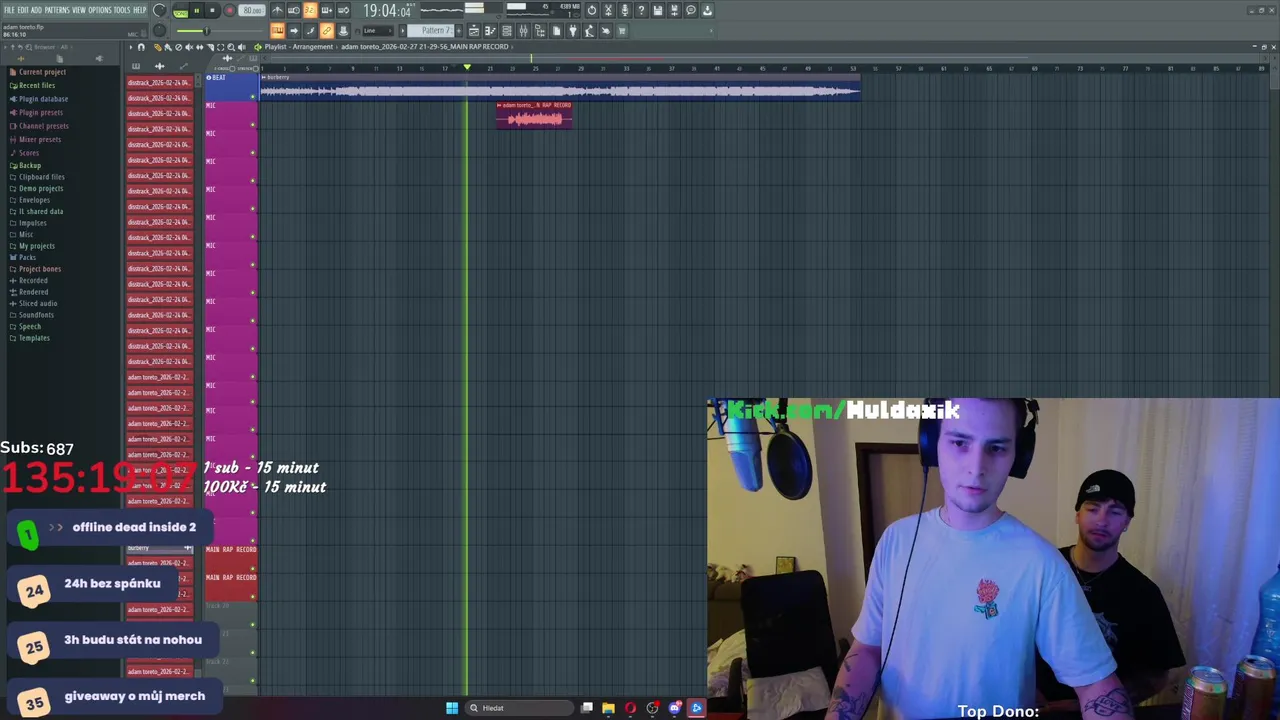Image resolution: width=1280 pixels, height=720 pixels.
Task: Select the playlist select tool
Action: [221, 47]
